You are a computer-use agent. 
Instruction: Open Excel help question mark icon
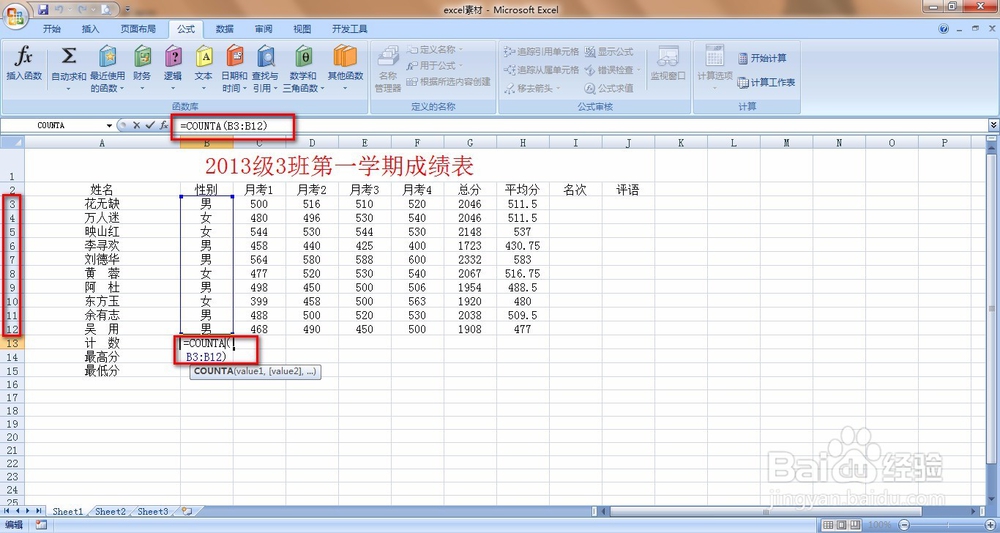tap(944, 29)
